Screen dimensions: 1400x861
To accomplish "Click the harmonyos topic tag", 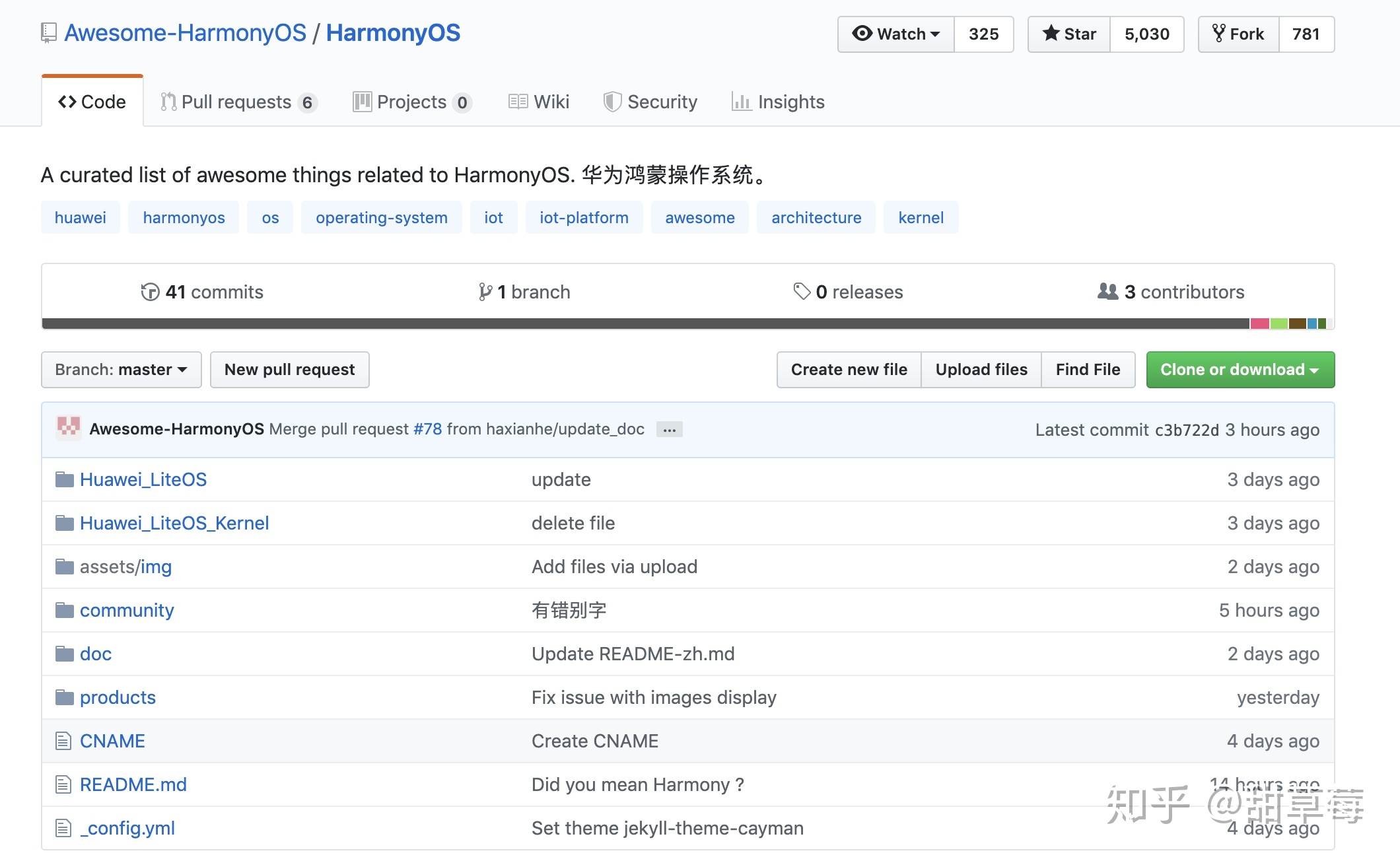I will (x=184, y=217).
